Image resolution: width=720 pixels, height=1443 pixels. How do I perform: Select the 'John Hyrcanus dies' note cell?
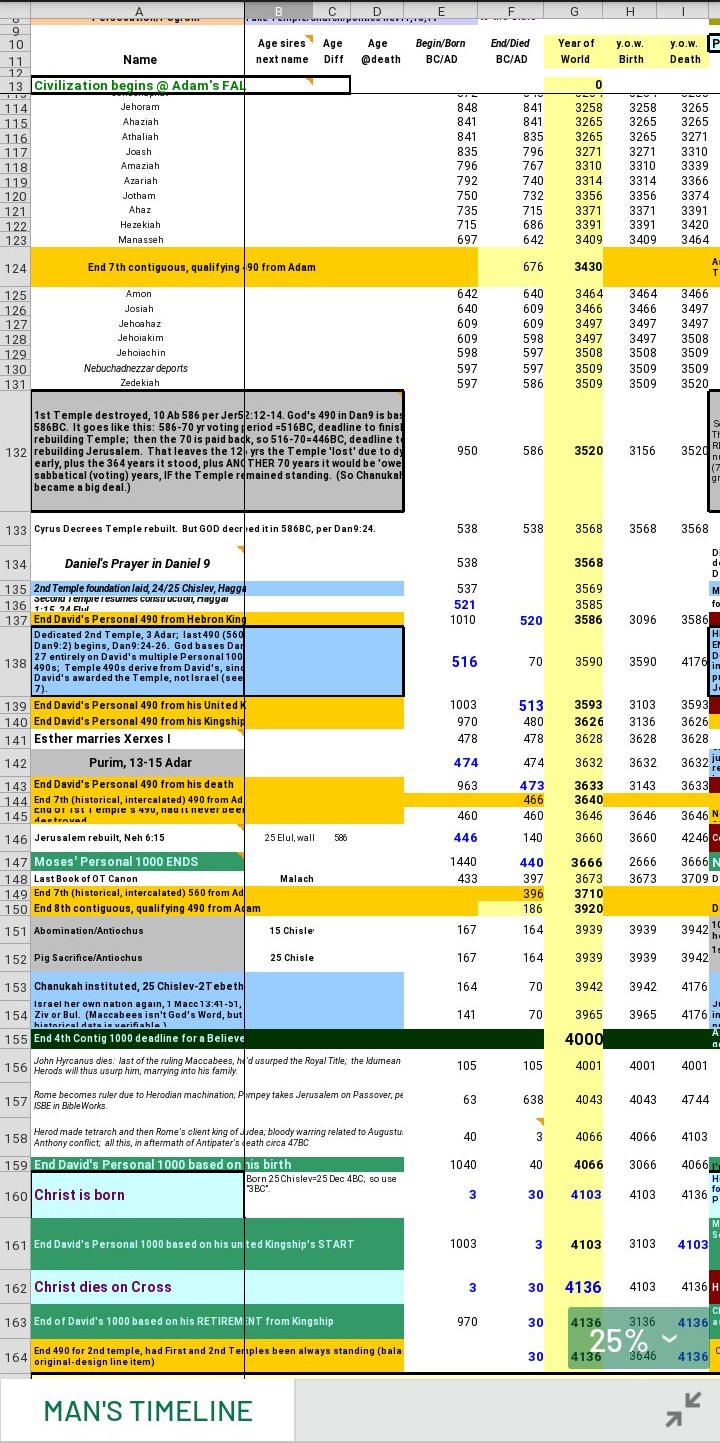point(218,1066)
